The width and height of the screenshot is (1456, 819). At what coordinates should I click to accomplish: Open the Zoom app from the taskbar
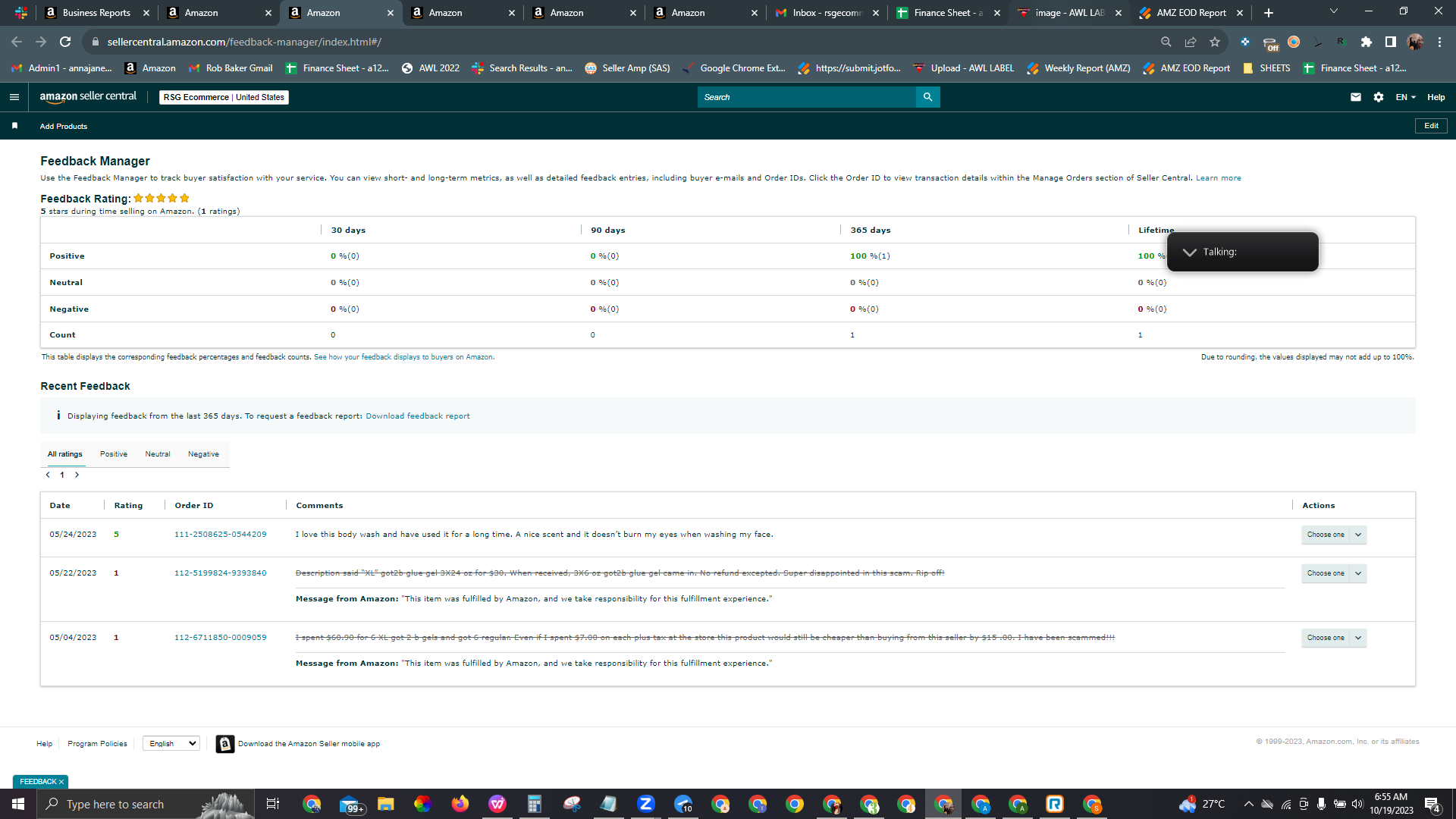(646, 804)
